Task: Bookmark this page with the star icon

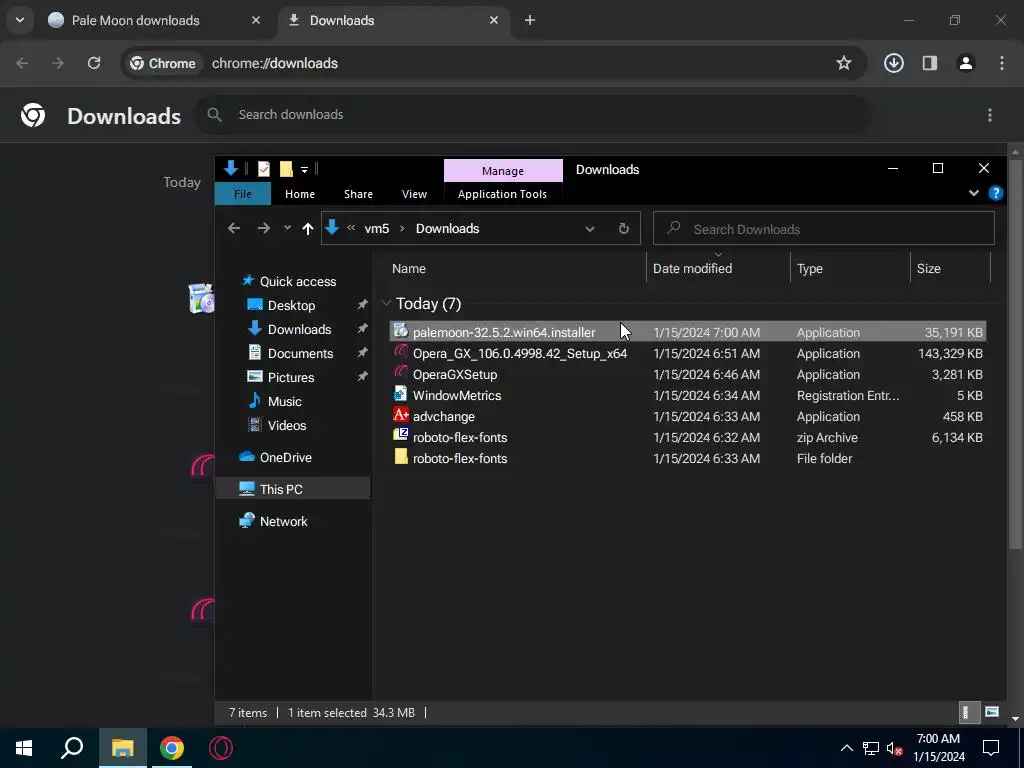Action: [x=844, y=63]
